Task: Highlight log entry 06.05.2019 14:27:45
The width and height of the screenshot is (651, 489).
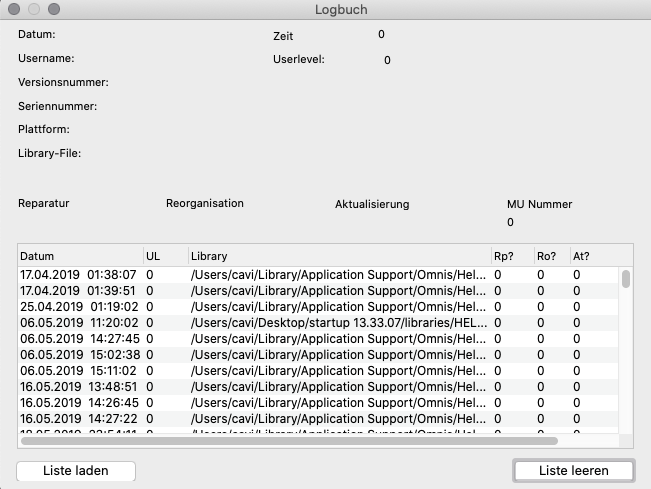Action: [250, 339]
